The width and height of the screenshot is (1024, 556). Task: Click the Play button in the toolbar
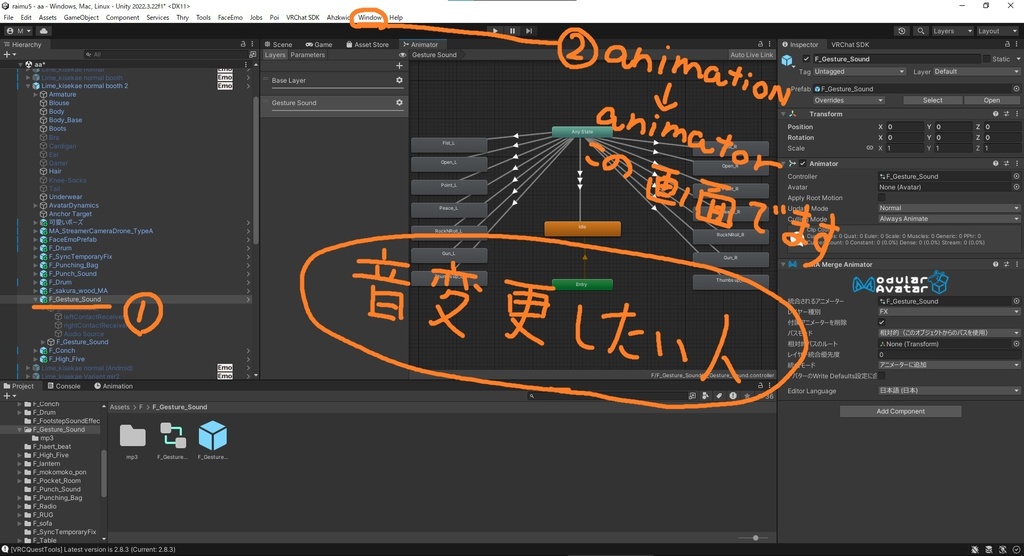(x=495, y=31)
